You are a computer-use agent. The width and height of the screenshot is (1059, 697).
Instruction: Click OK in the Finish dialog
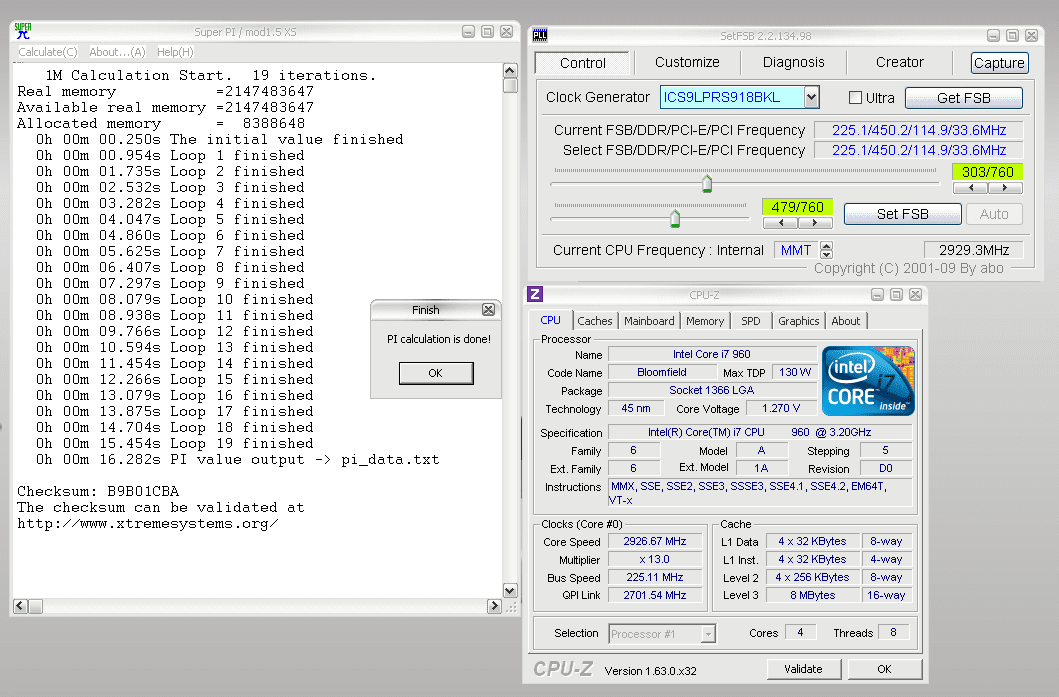tap(436, 373)
